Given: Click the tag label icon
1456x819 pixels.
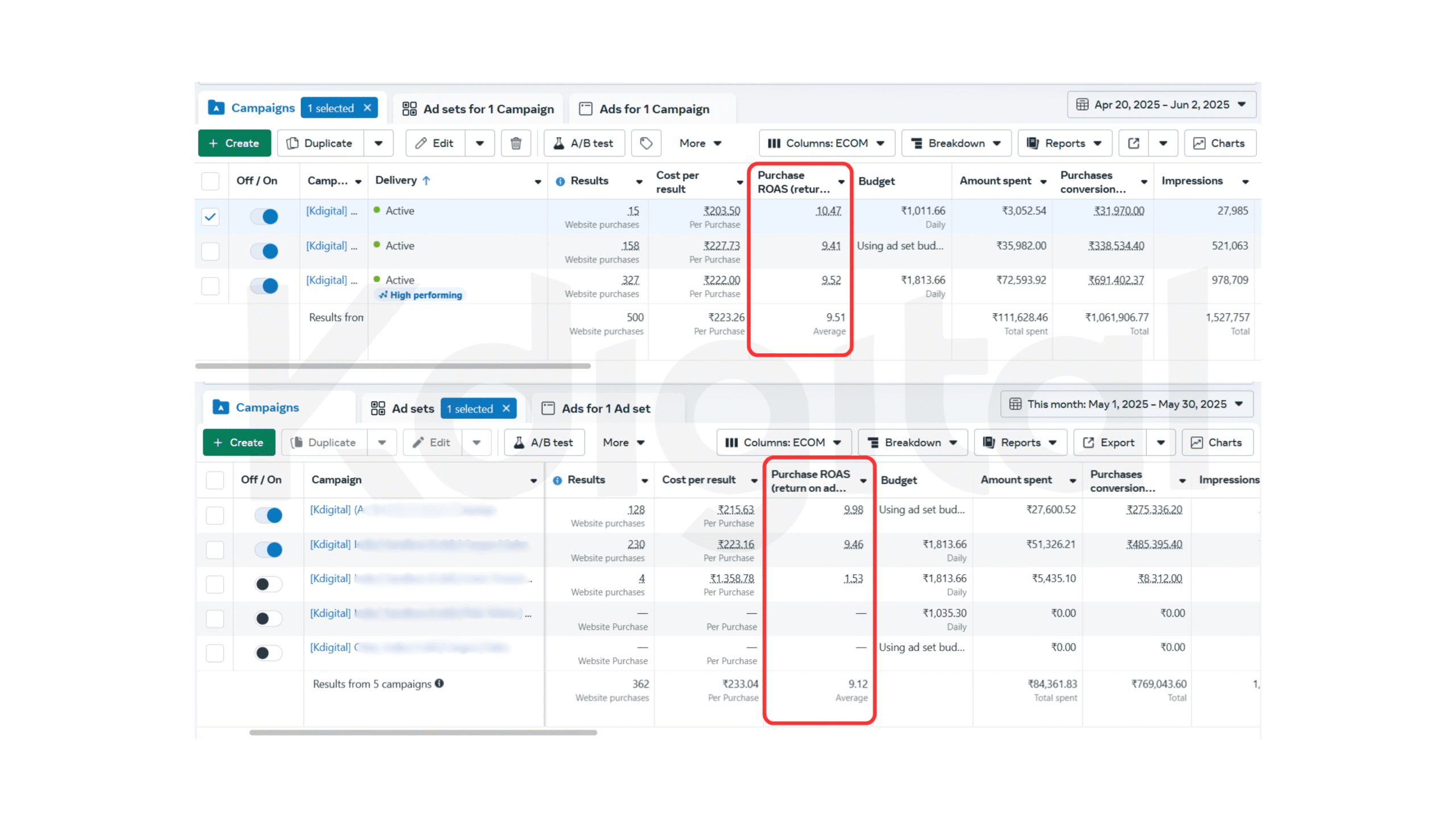Looking at the screenshot, I should pyautogui.click(x=646, y=143).
